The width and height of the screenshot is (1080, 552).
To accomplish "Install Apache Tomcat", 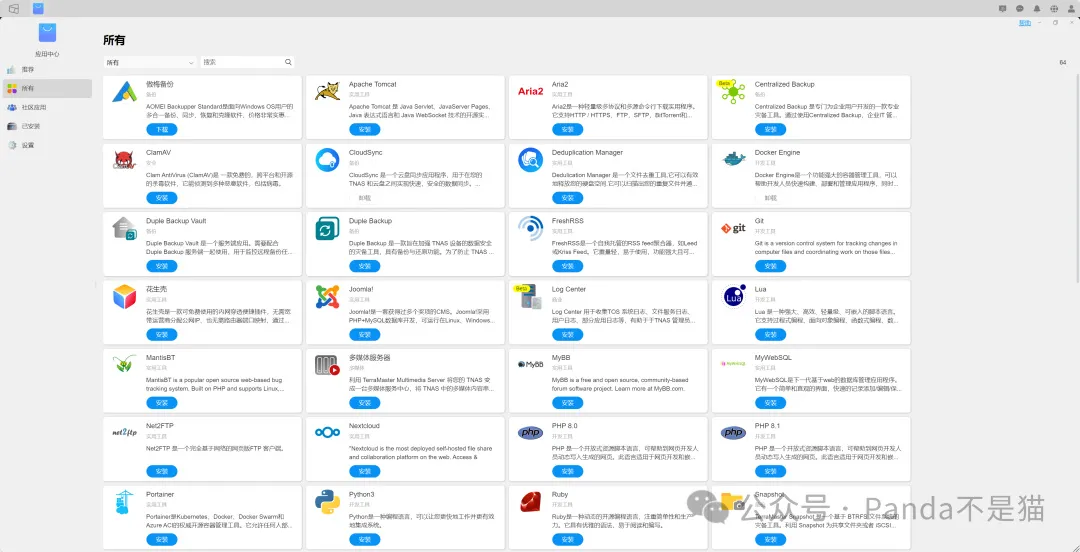I will pos(364,130).
